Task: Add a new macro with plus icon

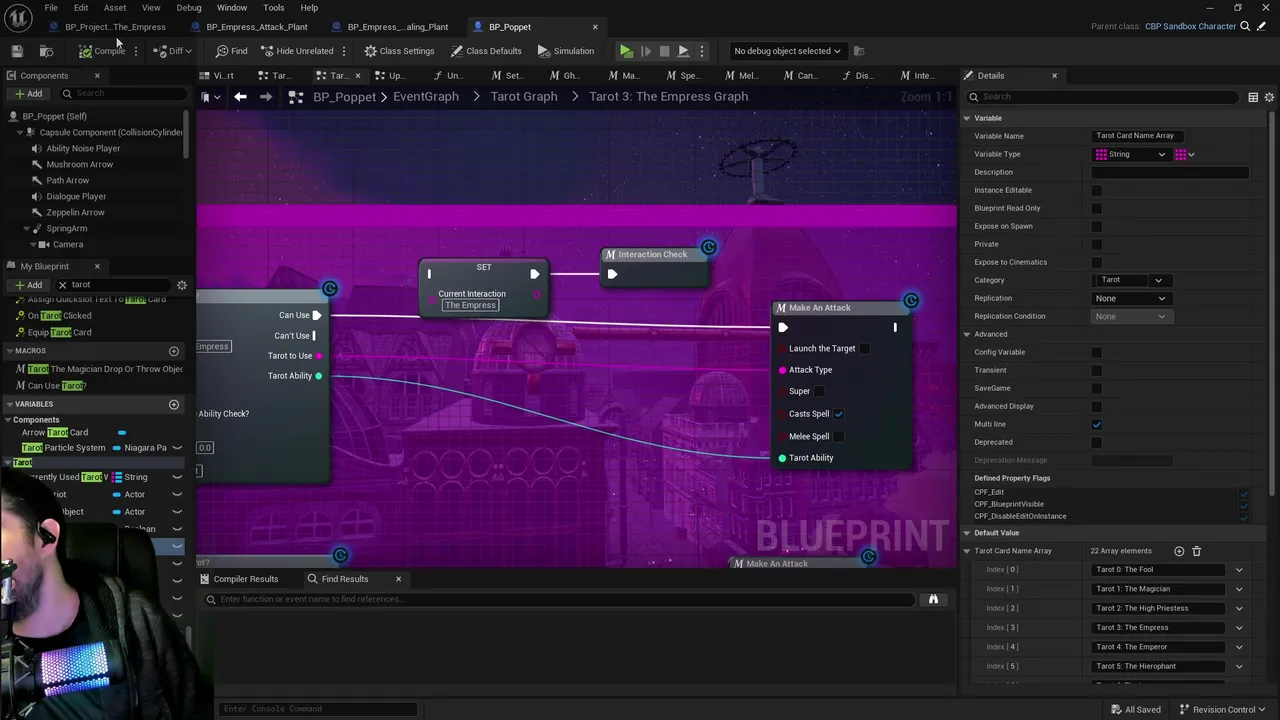Action: tap(174, 351)
